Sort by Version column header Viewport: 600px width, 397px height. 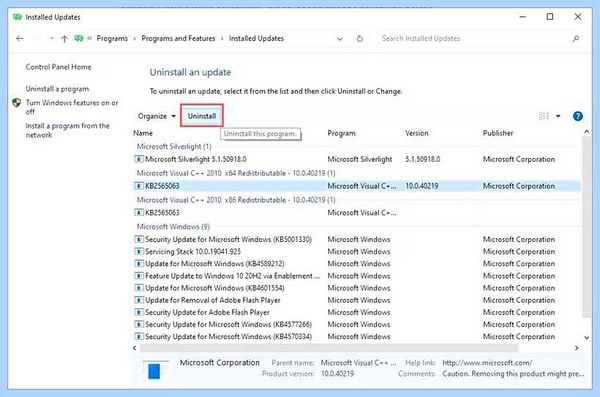coord(417,133)
